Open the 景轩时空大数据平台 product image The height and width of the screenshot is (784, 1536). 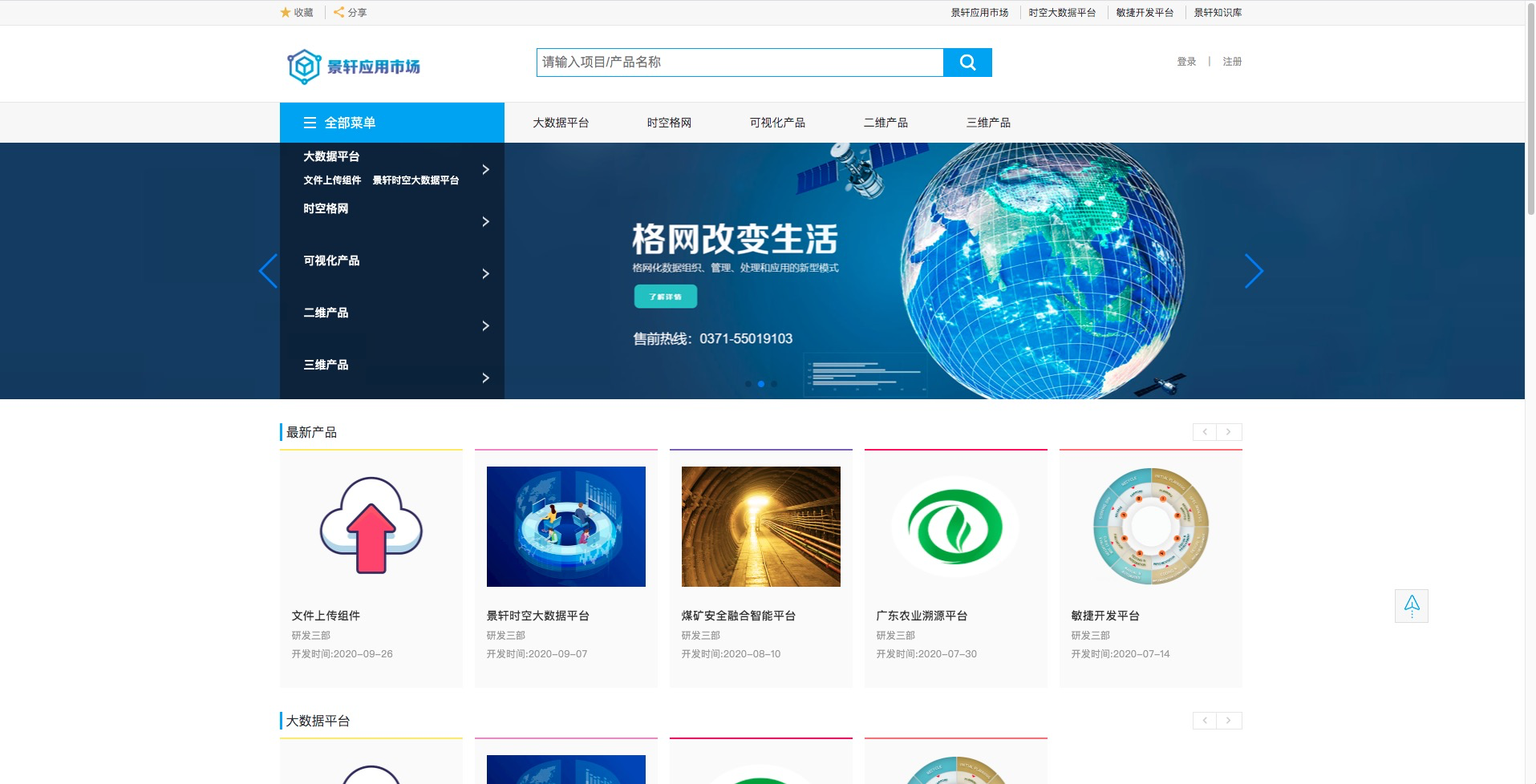coord(566,527)
